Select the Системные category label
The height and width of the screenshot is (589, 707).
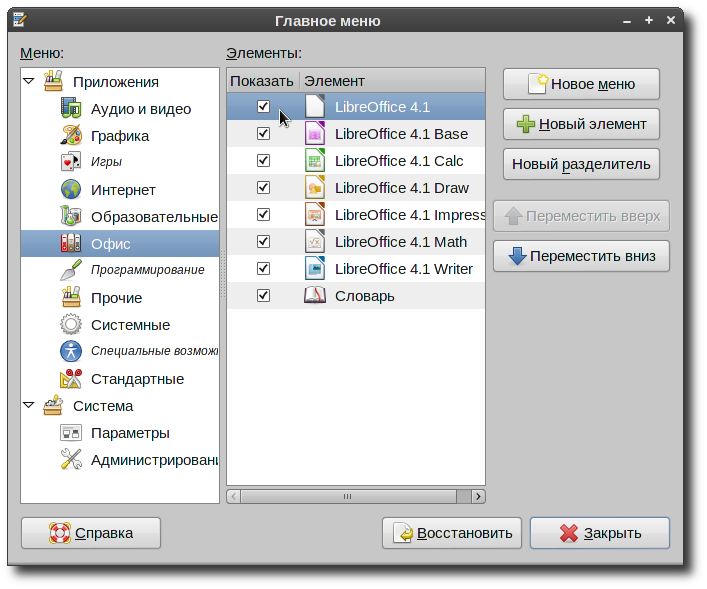[x=130, y=325]
